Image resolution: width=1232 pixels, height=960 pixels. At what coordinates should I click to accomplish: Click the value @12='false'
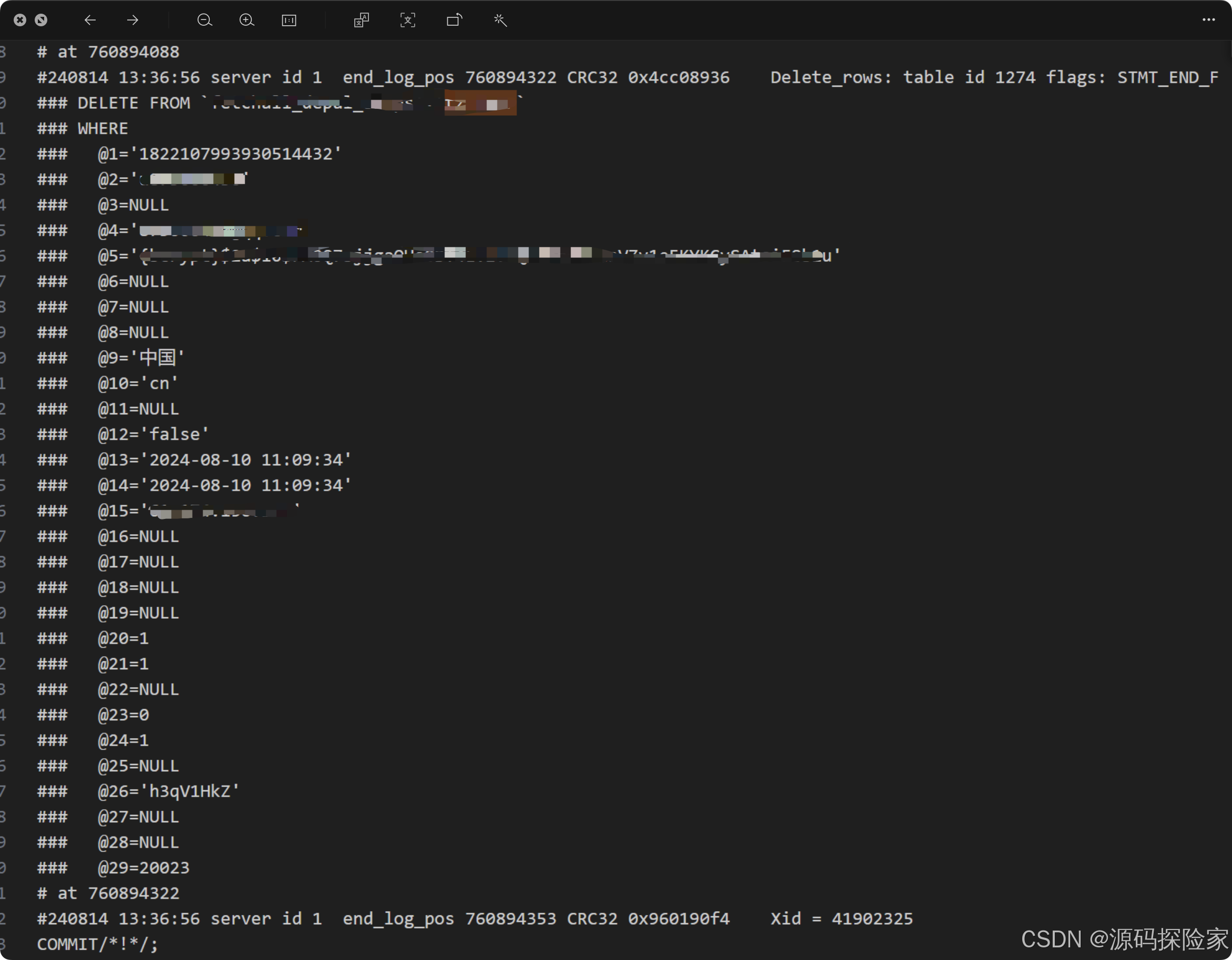[152, 434]
